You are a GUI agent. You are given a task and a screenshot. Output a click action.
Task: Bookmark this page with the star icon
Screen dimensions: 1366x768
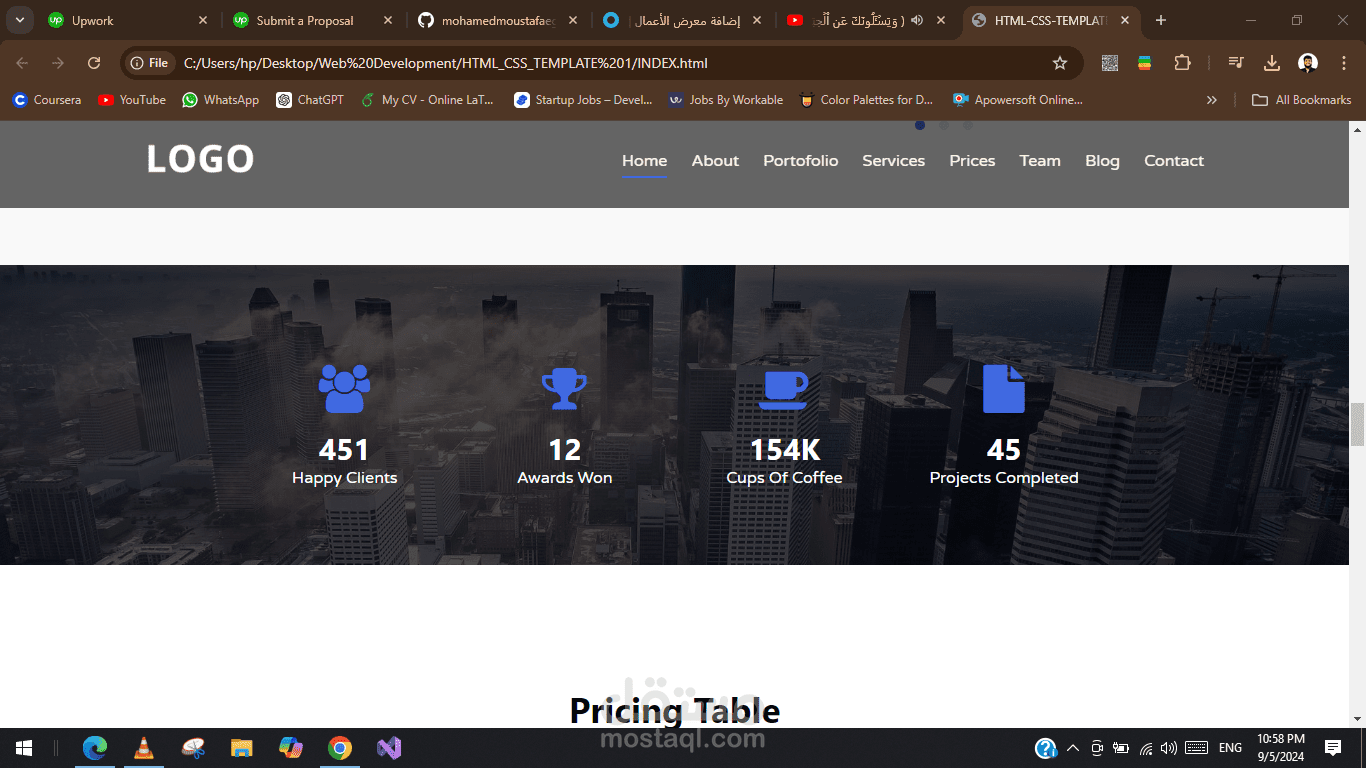click(x=1060, y=63)
